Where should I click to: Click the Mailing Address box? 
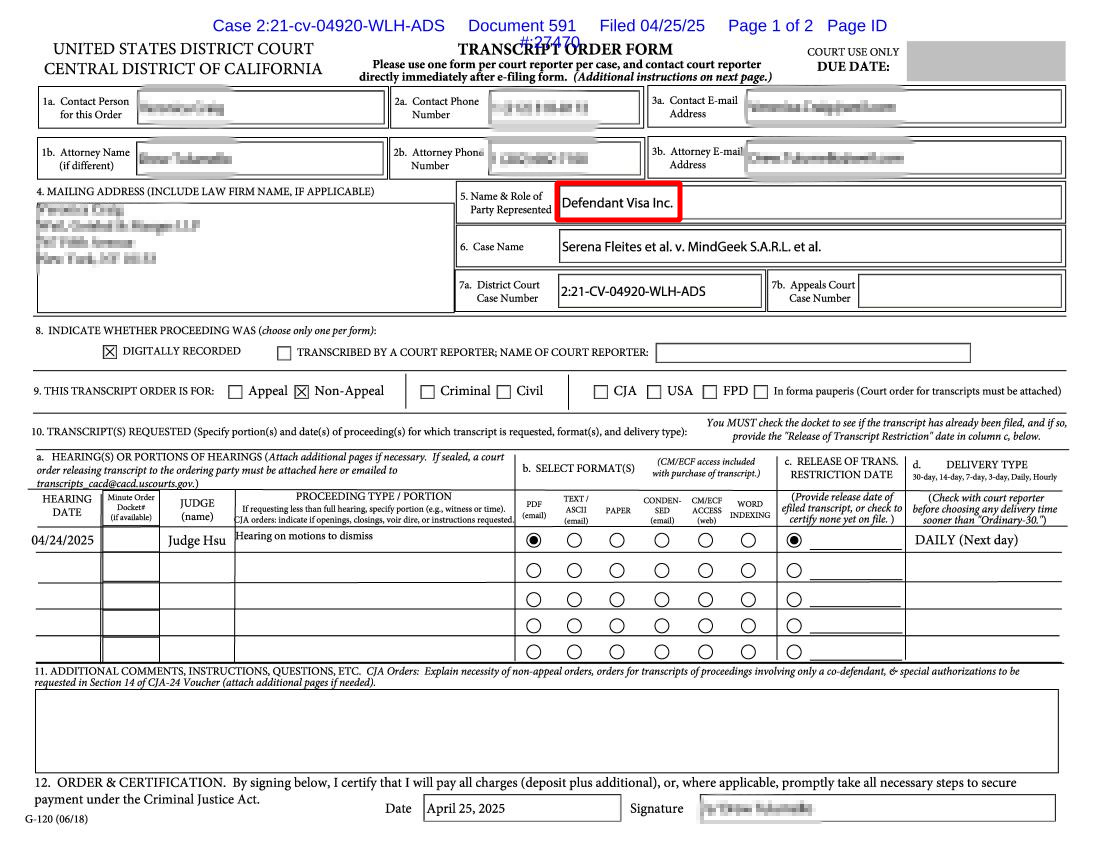pos(246,258)
